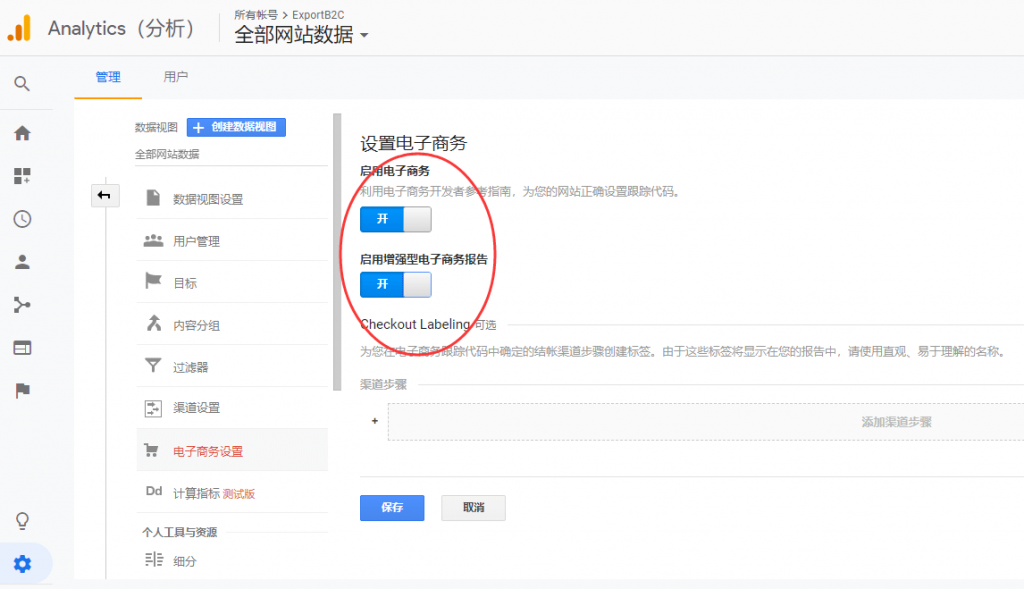Open audience reports person icon

click(x=22, y=262)
